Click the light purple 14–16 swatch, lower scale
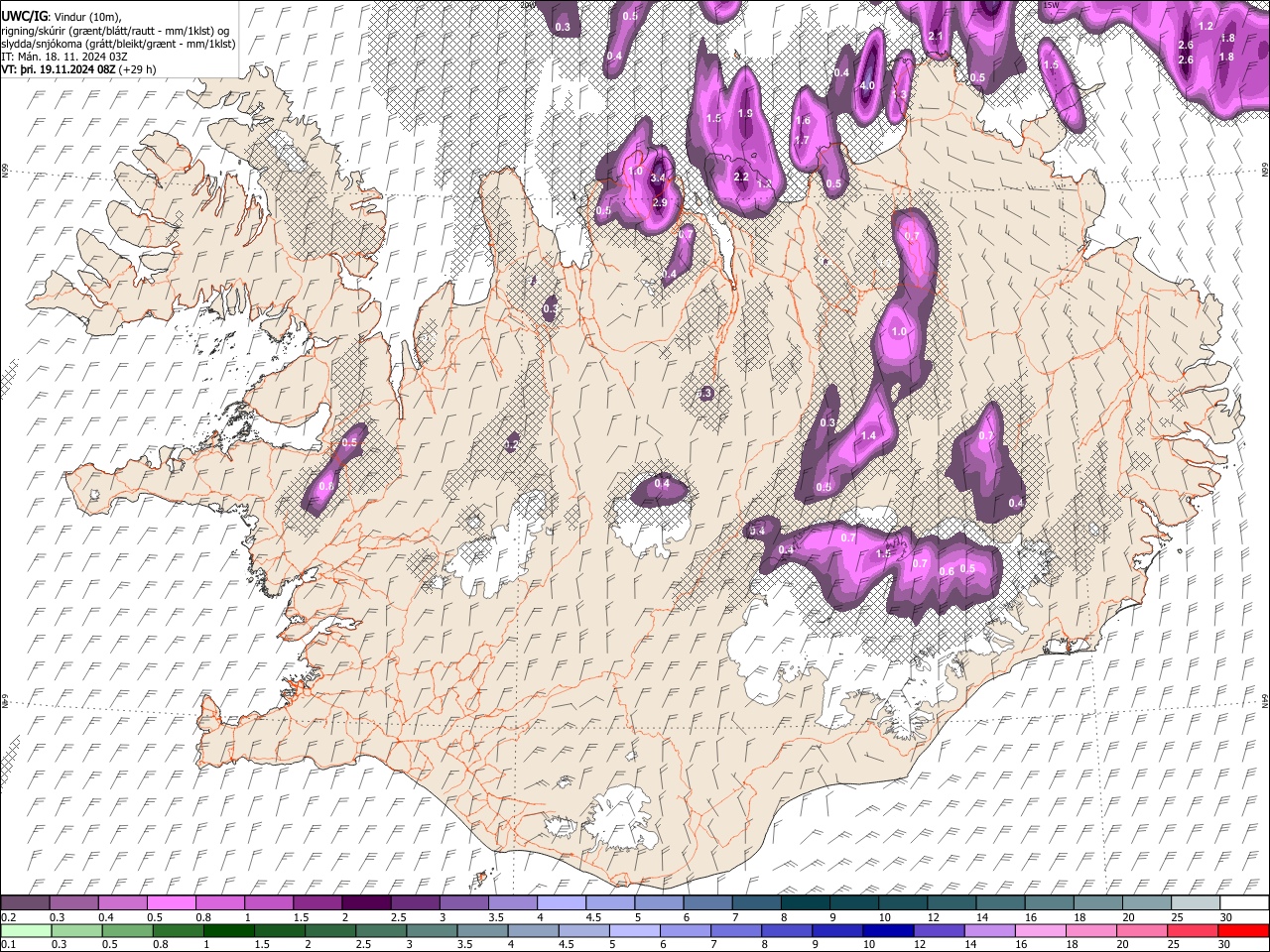This screenshot has width=1270, height=952. click(989, 930)
